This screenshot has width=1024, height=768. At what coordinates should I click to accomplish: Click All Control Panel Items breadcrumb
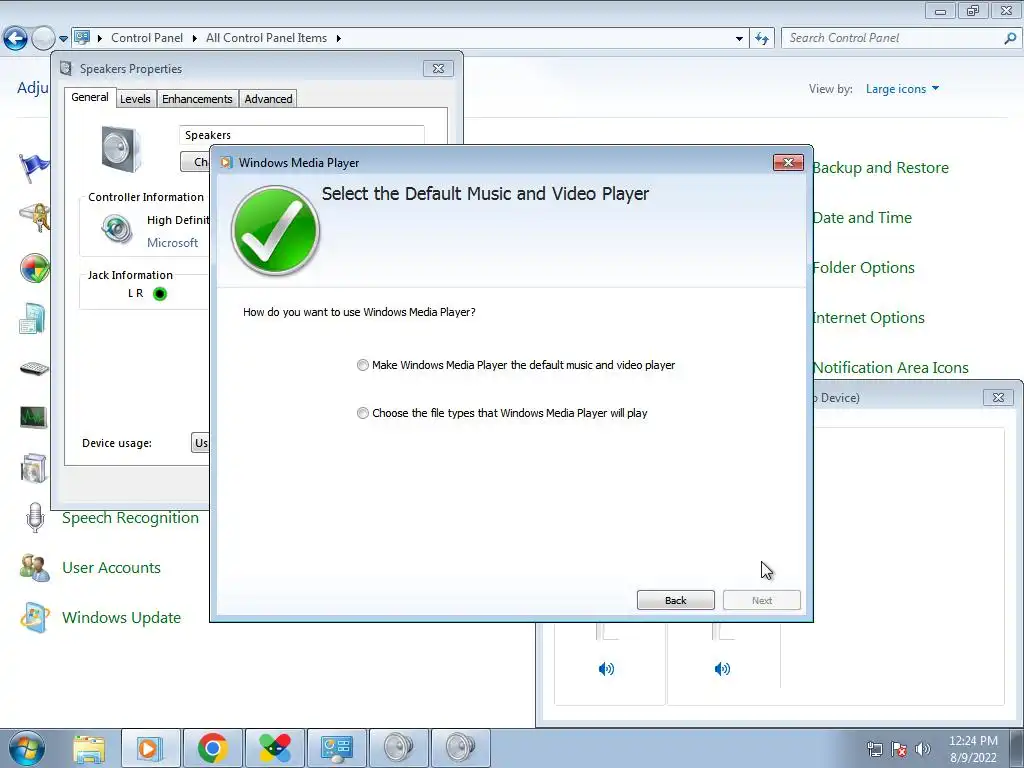[x=266, y=38]
